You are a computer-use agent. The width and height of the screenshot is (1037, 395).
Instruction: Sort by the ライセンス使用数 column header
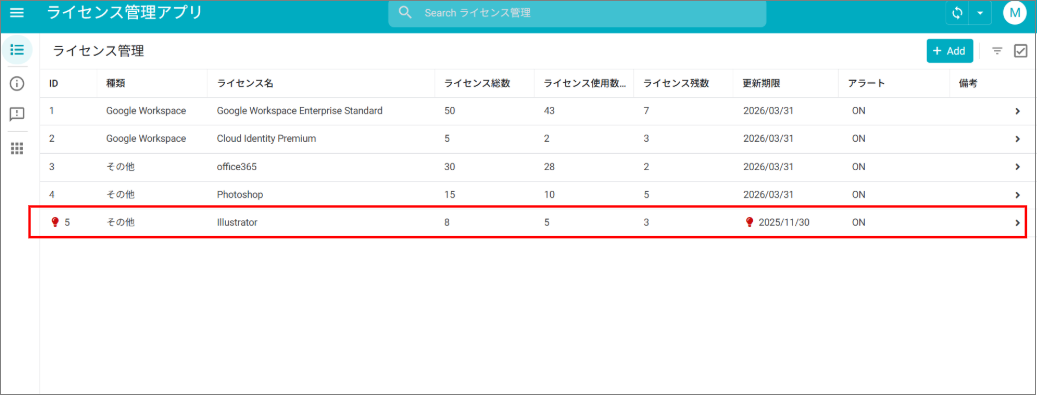[585, 83]
